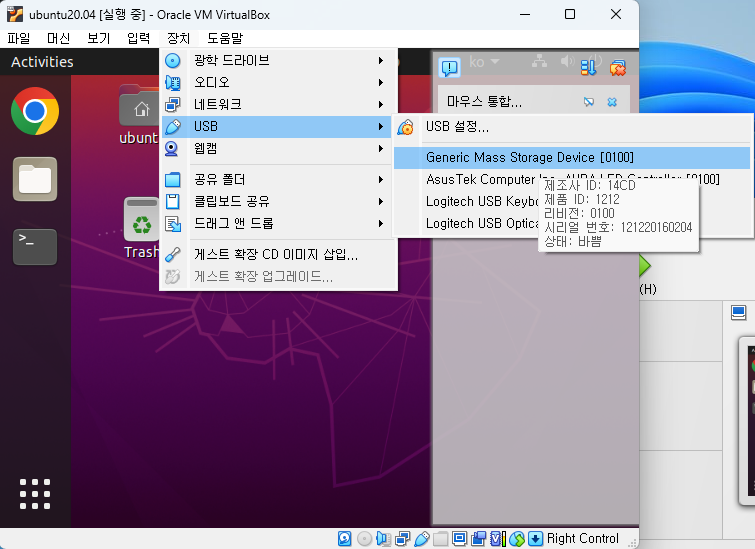The height and width of the screenshot is (549, 755).
Task: Open the 오디오 submenu entry
Action: [x=278, y=82]
